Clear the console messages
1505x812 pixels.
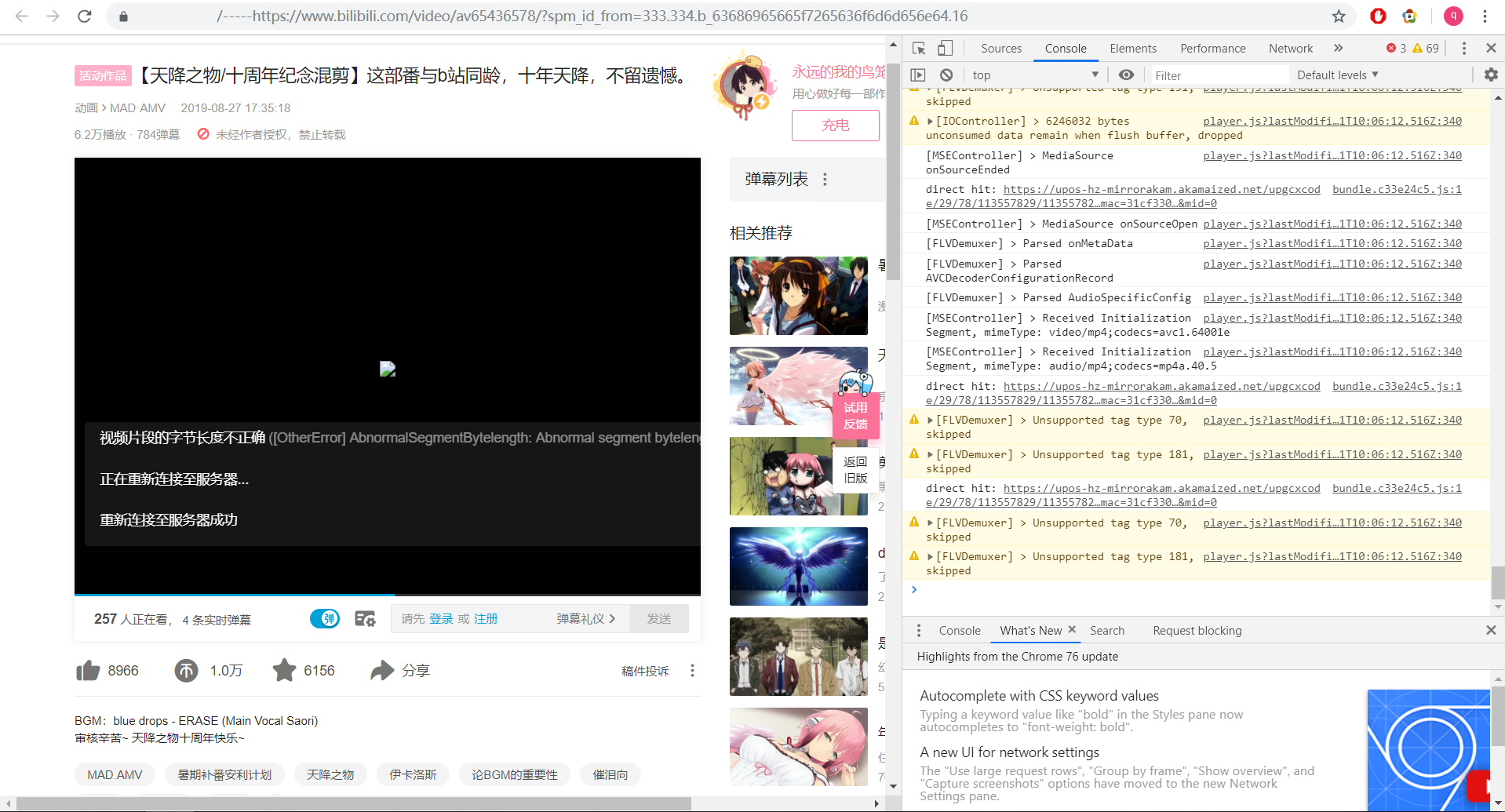point(946,75)
